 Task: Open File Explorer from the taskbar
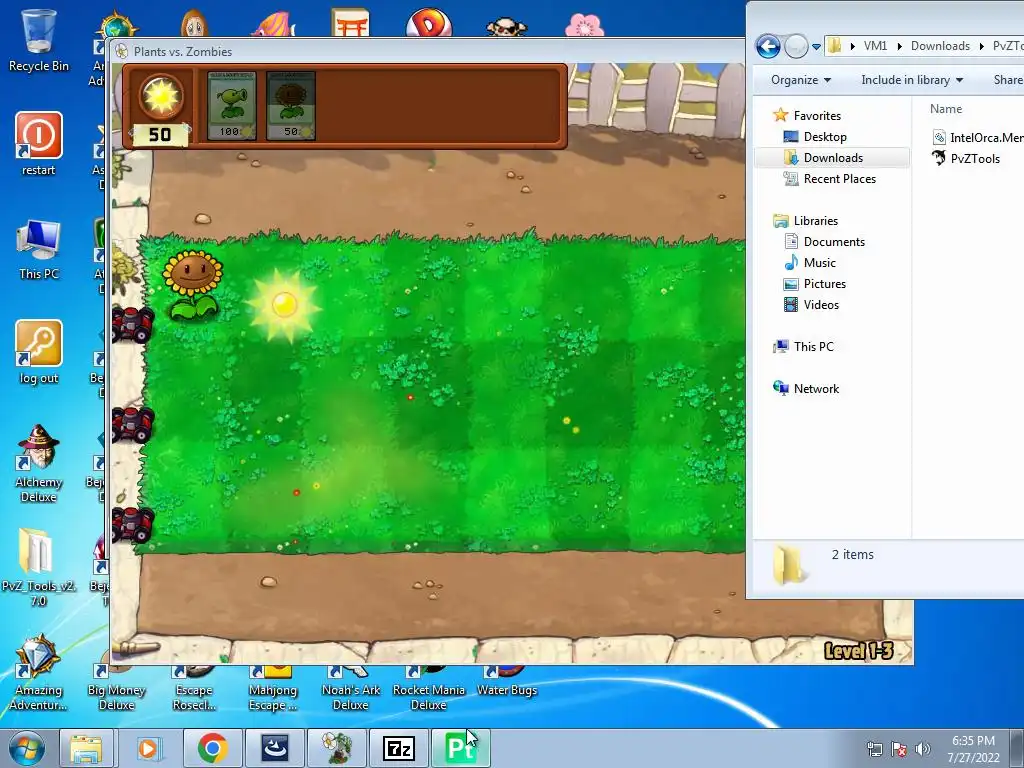click(87, 748)
